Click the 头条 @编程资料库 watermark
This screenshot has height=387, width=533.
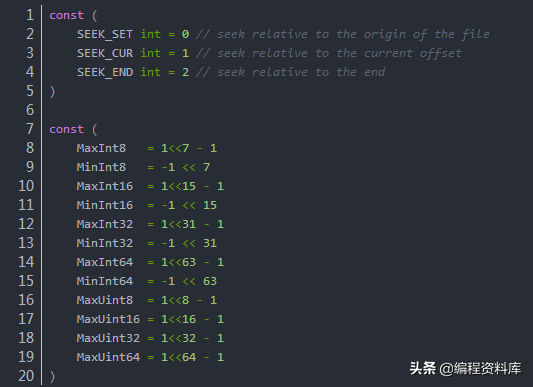465,368
